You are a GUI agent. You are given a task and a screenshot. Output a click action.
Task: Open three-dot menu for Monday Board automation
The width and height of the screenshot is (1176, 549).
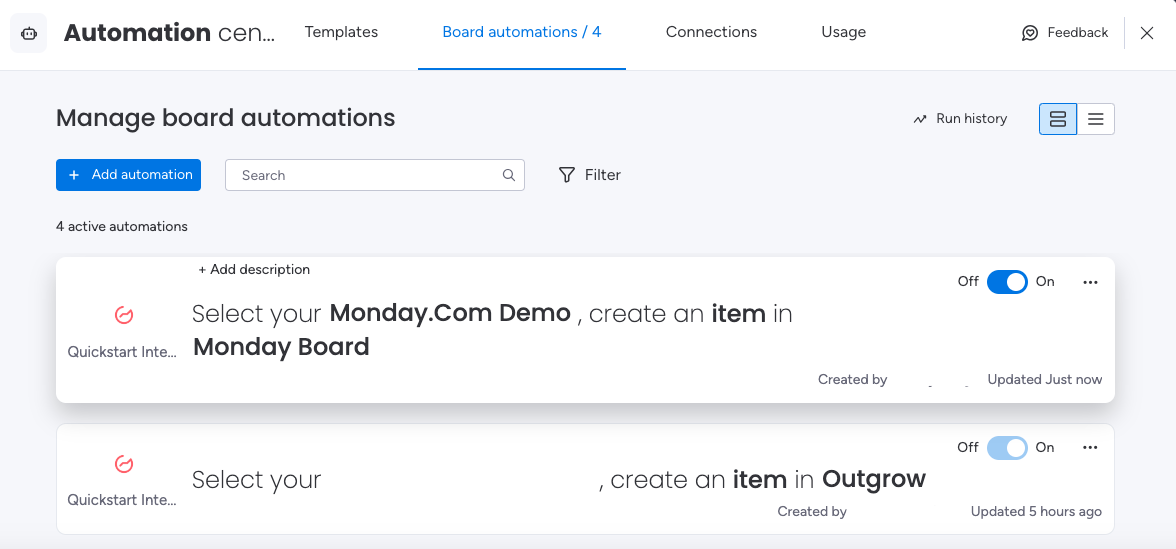[1090, 282]
